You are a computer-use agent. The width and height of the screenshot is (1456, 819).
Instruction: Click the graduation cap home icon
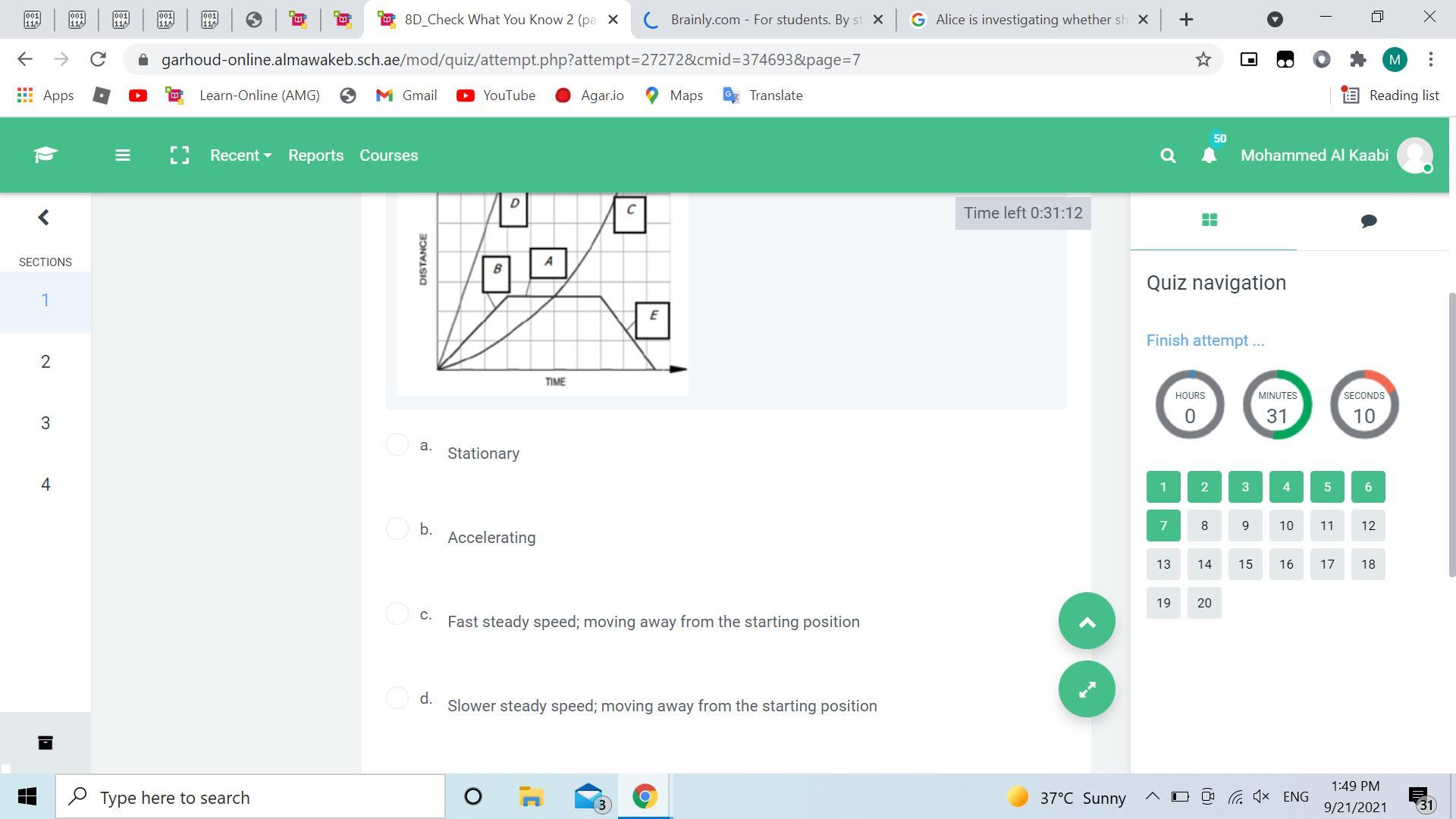pyautogui.click(x=45, y=155)
